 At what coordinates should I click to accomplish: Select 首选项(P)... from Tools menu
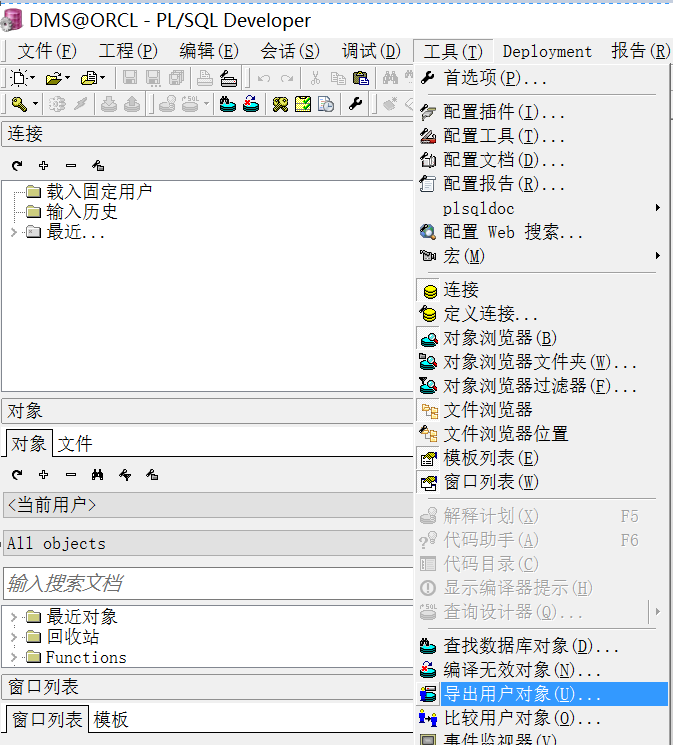[541, 78]
